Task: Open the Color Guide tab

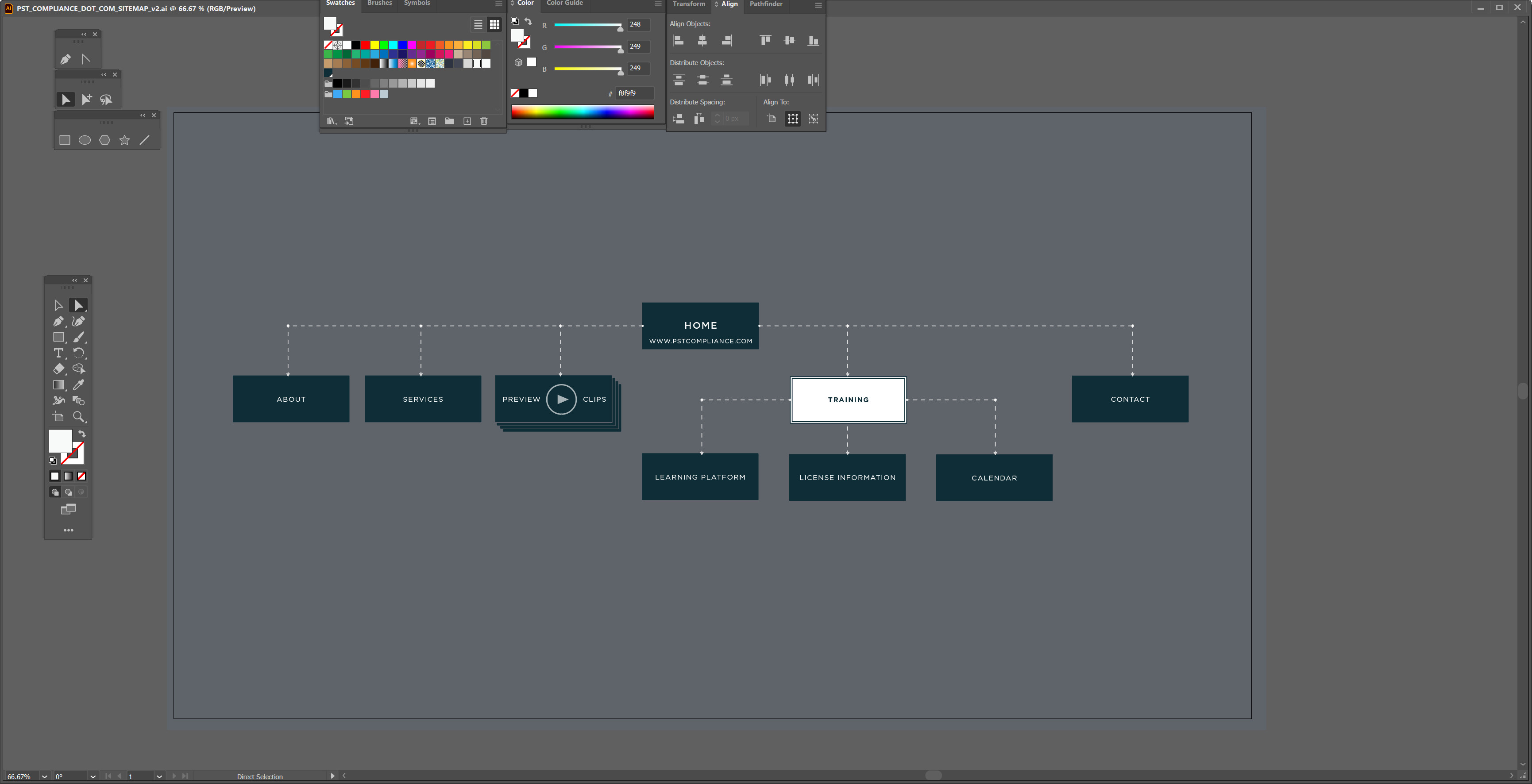Action: click(564, 3)
